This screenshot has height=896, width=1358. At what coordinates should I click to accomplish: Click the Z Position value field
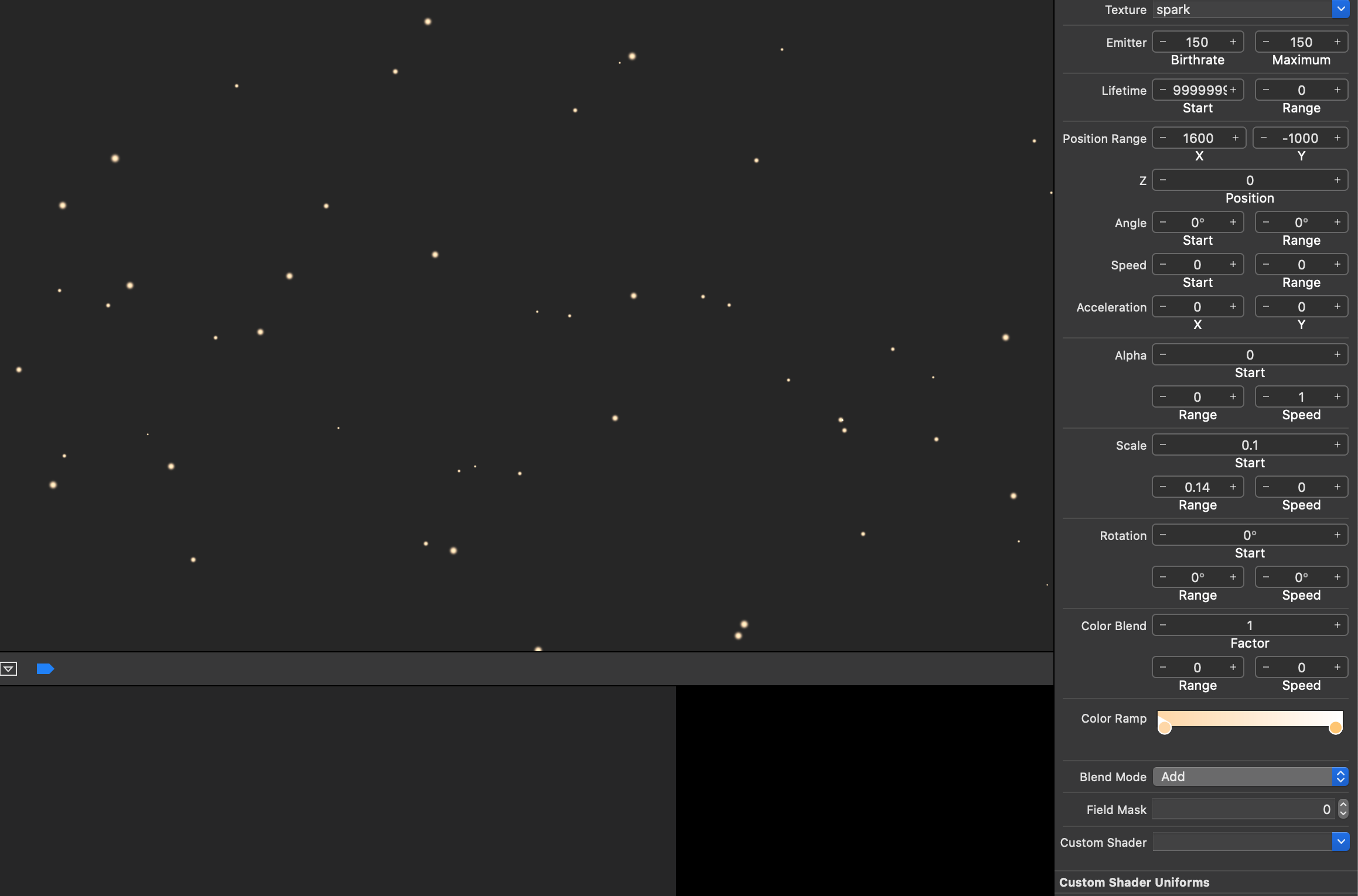click(1250, 180)
